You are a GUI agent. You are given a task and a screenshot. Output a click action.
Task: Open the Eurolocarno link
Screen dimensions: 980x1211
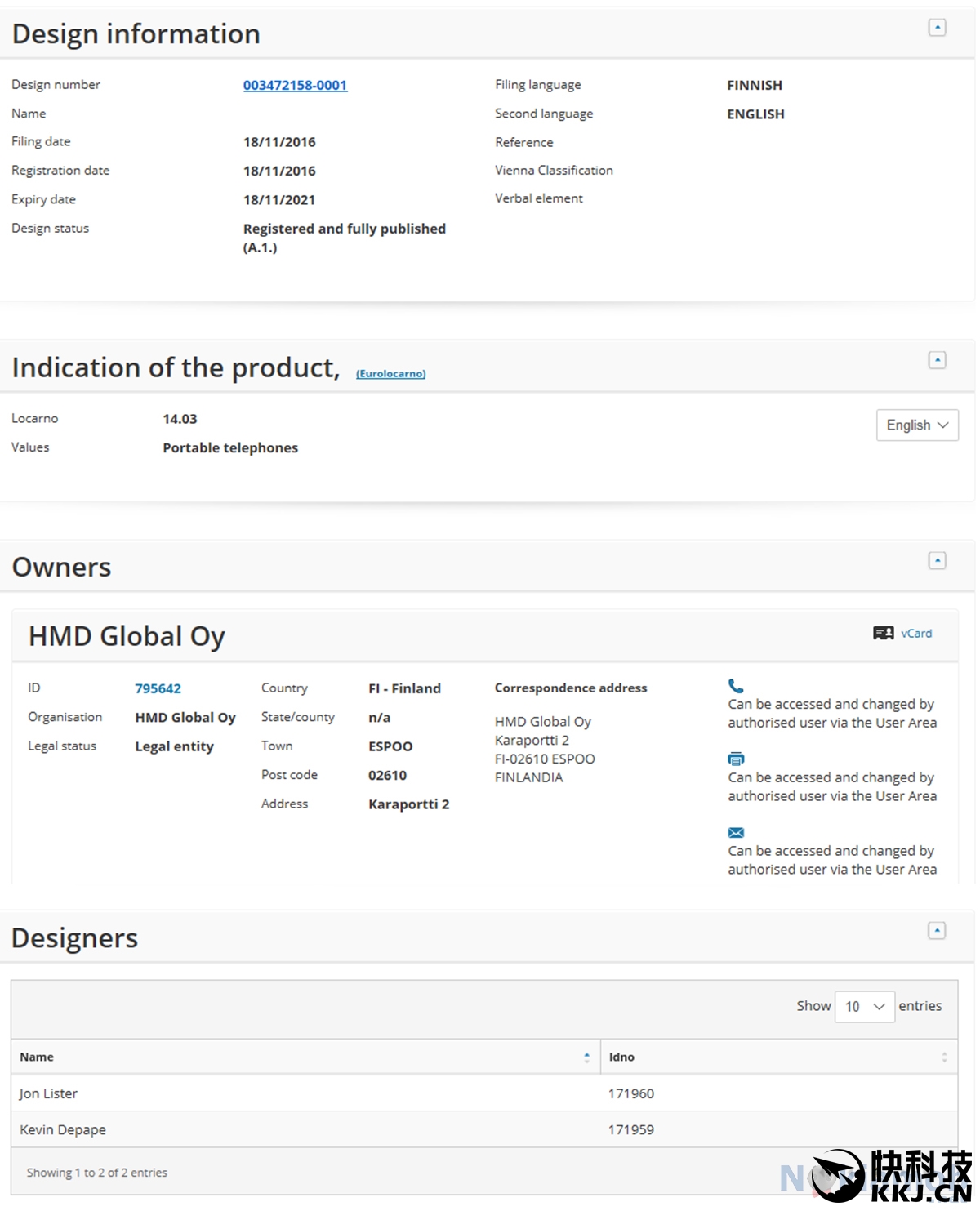[x=390, y=374]
